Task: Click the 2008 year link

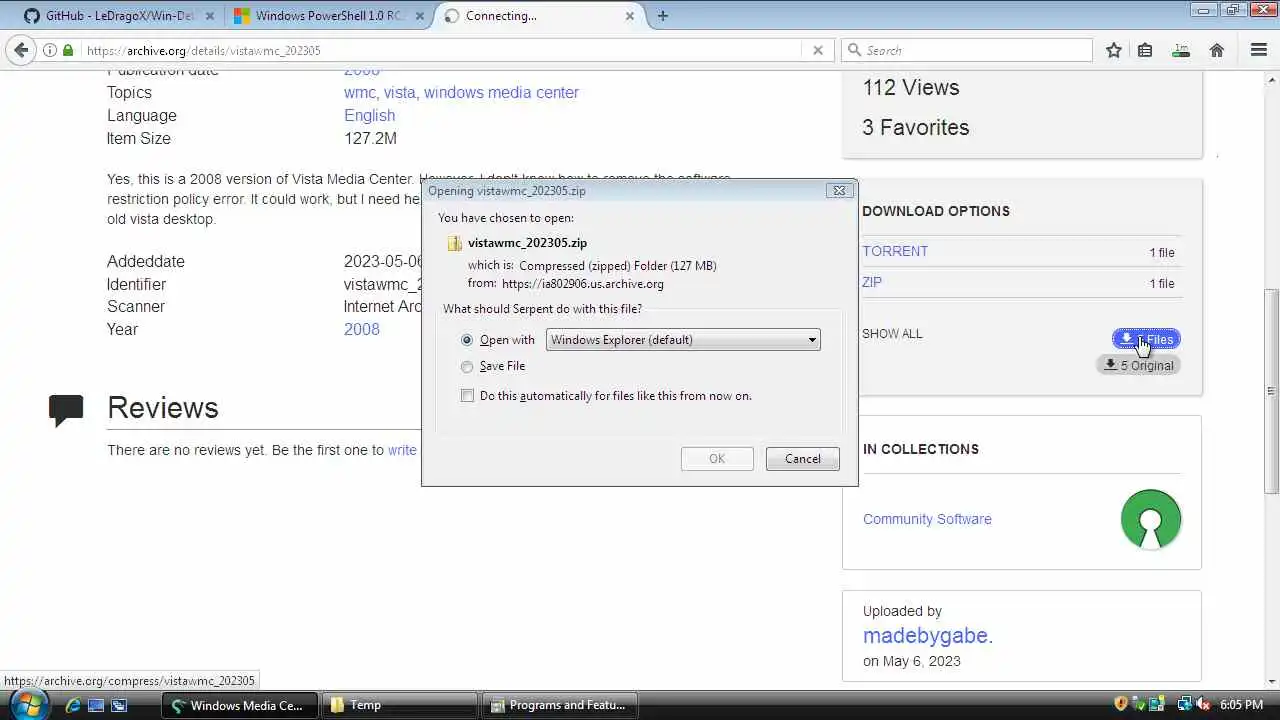Action: click(362, 329)
